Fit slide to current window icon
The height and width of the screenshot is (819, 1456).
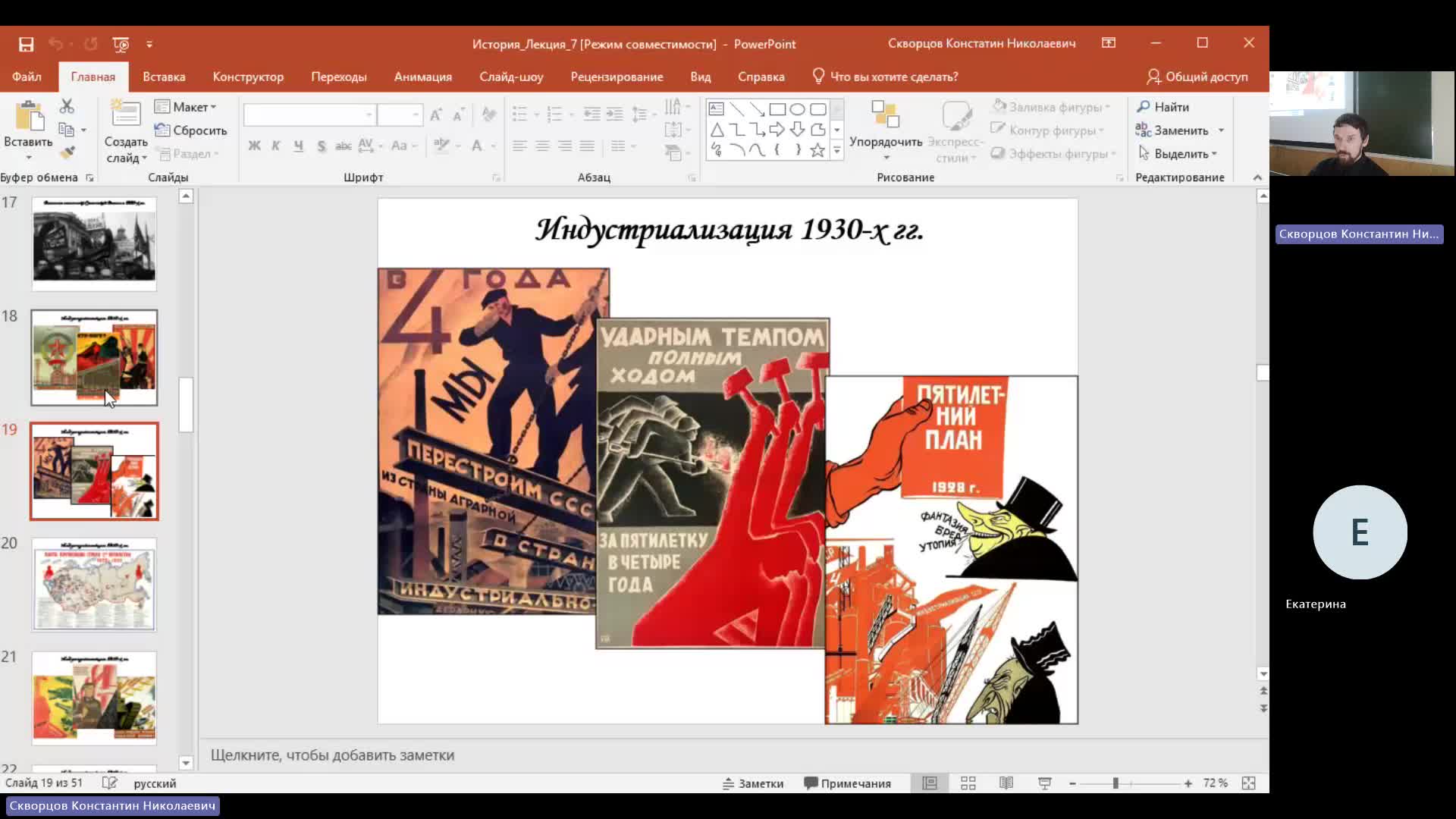tap(1249, 783)
